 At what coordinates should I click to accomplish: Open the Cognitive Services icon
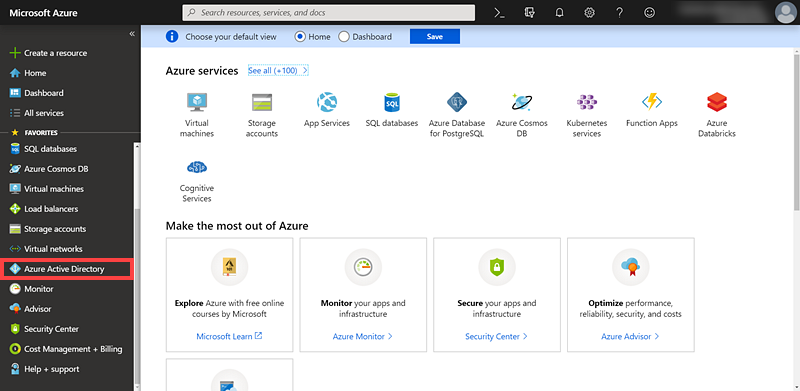click(x=197, y=167)
